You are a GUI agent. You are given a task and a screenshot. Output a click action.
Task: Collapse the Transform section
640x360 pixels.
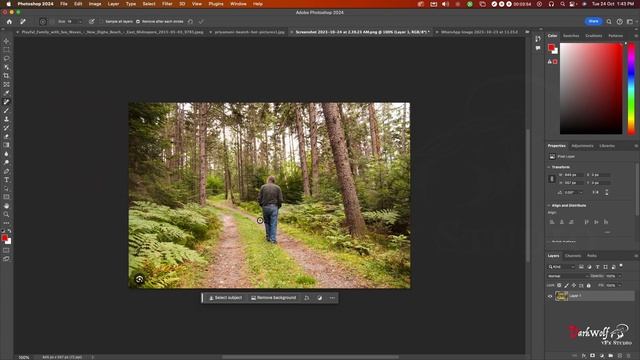click(x=549, y=167)
